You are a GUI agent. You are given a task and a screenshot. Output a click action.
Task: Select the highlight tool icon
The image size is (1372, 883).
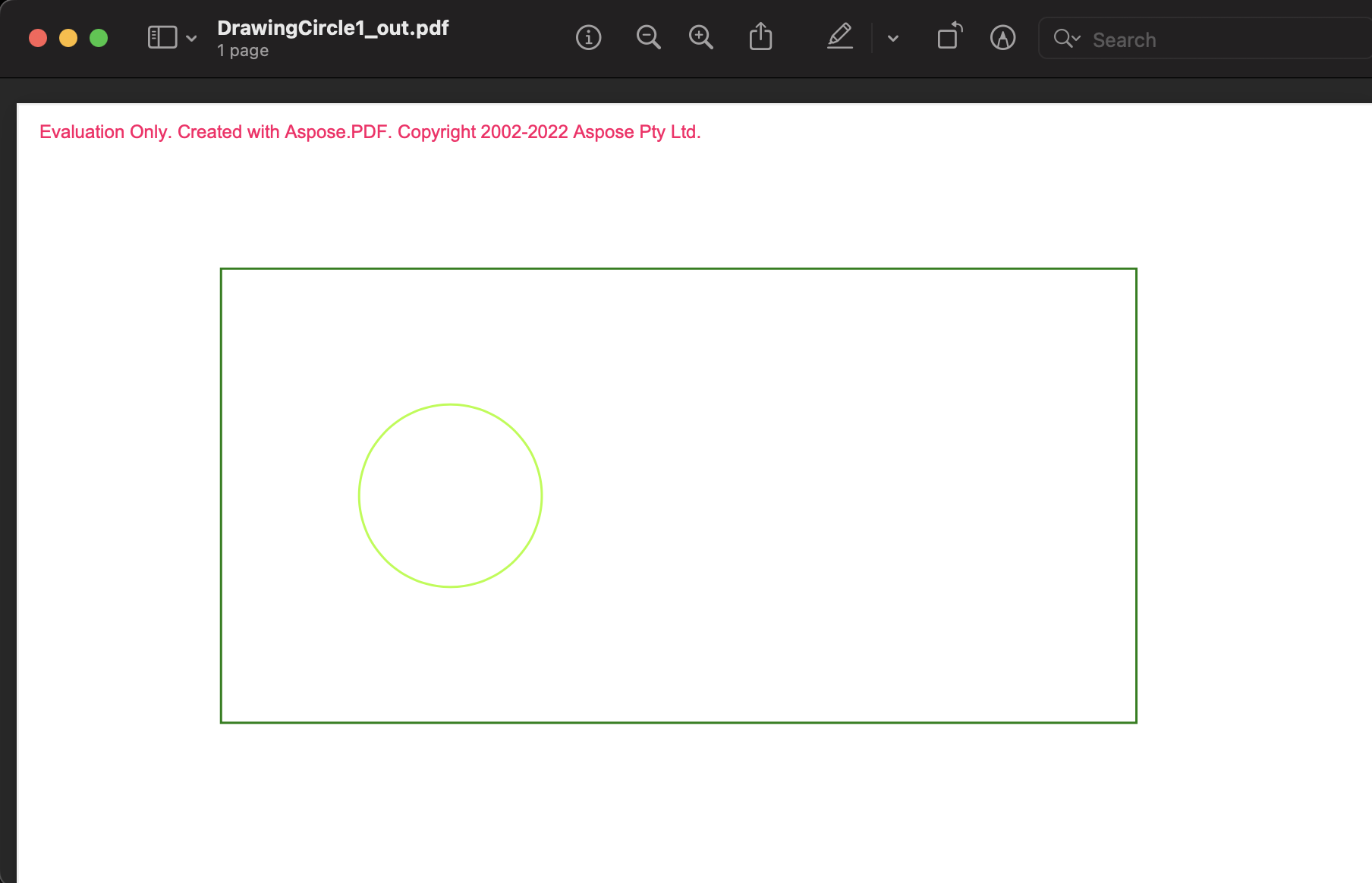pos(1002,37)
